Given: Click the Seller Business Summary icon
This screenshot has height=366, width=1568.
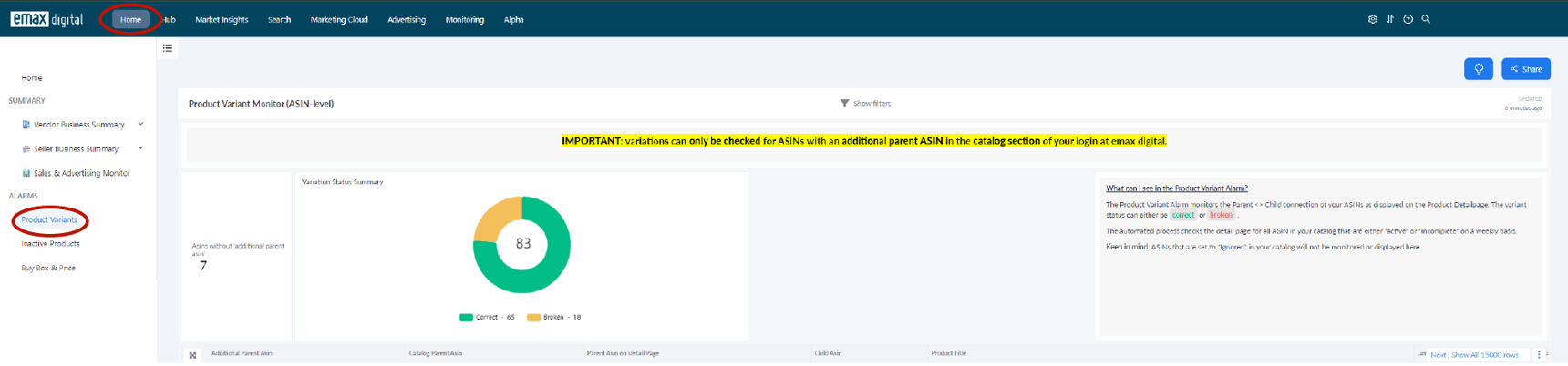Looking at the screenshot, I should (x=26, y=149).
